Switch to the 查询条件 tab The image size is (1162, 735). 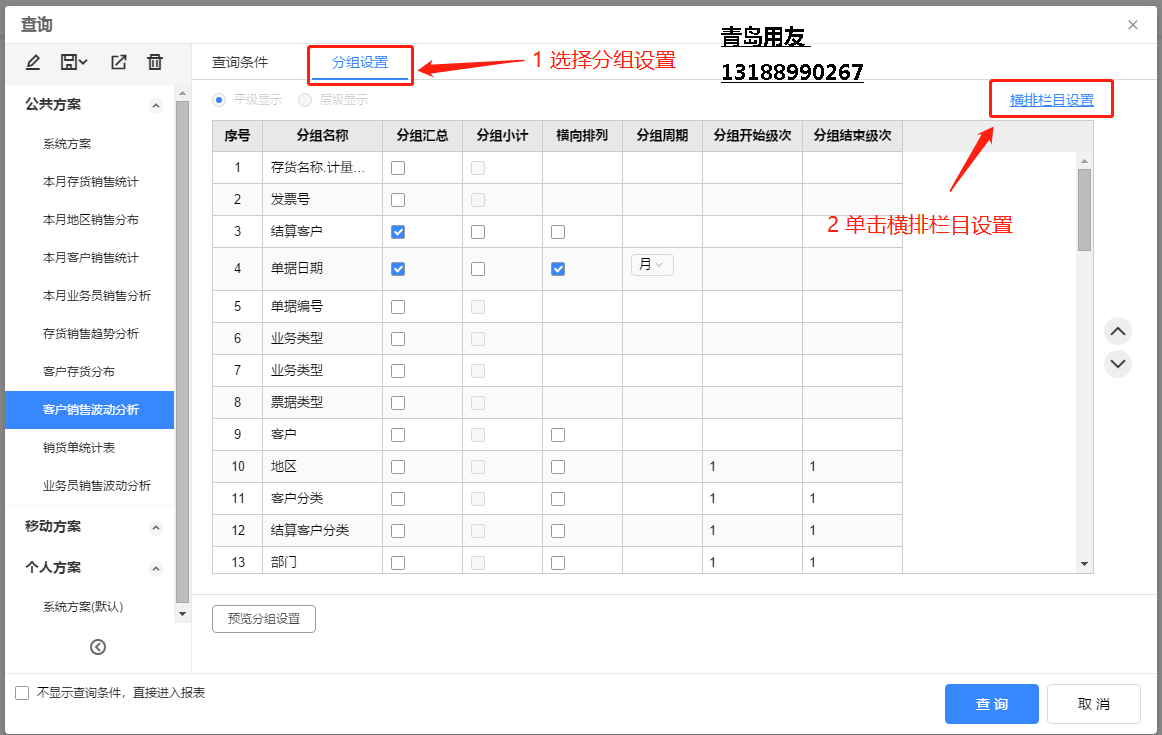click(240, 62)
